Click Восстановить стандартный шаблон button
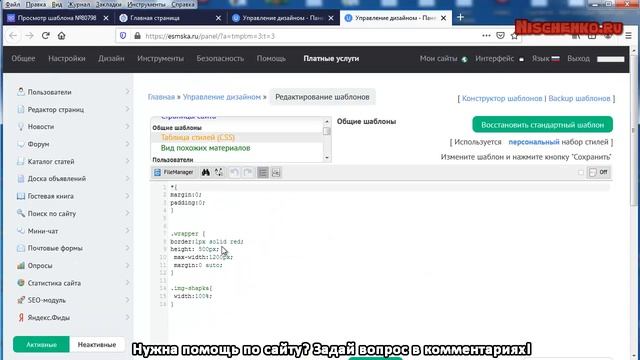The height and width of the screenshot is (360, 640). [542, 124]
